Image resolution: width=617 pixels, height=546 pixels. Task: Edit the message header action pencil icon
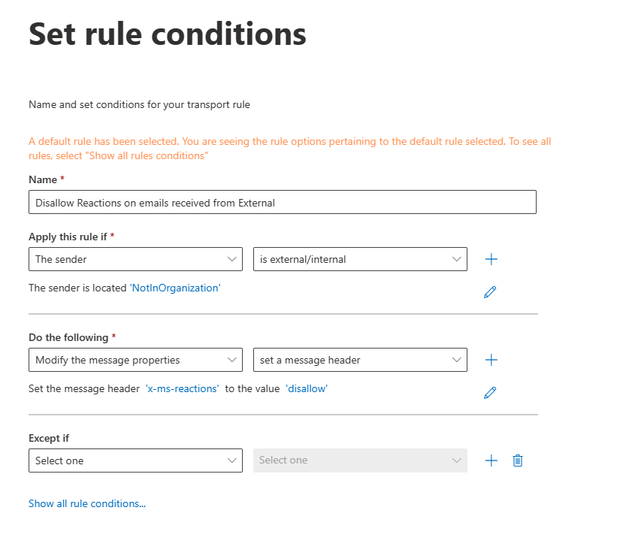point(490,393)
